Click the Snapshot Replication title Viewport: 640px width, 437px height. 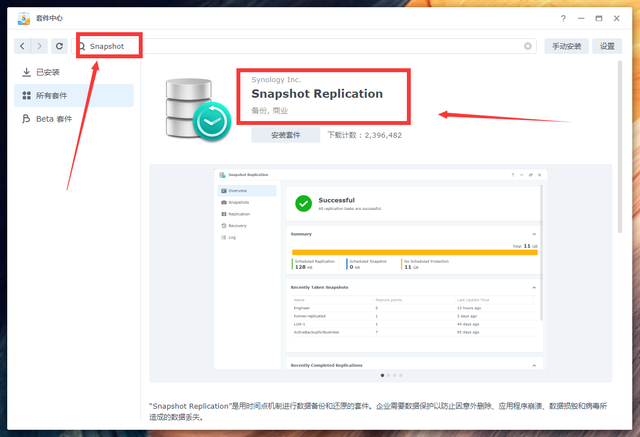coord(317,94)
